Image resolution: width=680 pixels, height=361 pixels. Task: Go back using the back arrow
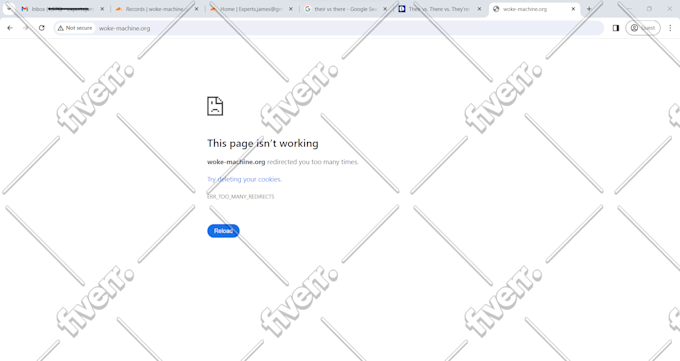click(x=10, y=28)
